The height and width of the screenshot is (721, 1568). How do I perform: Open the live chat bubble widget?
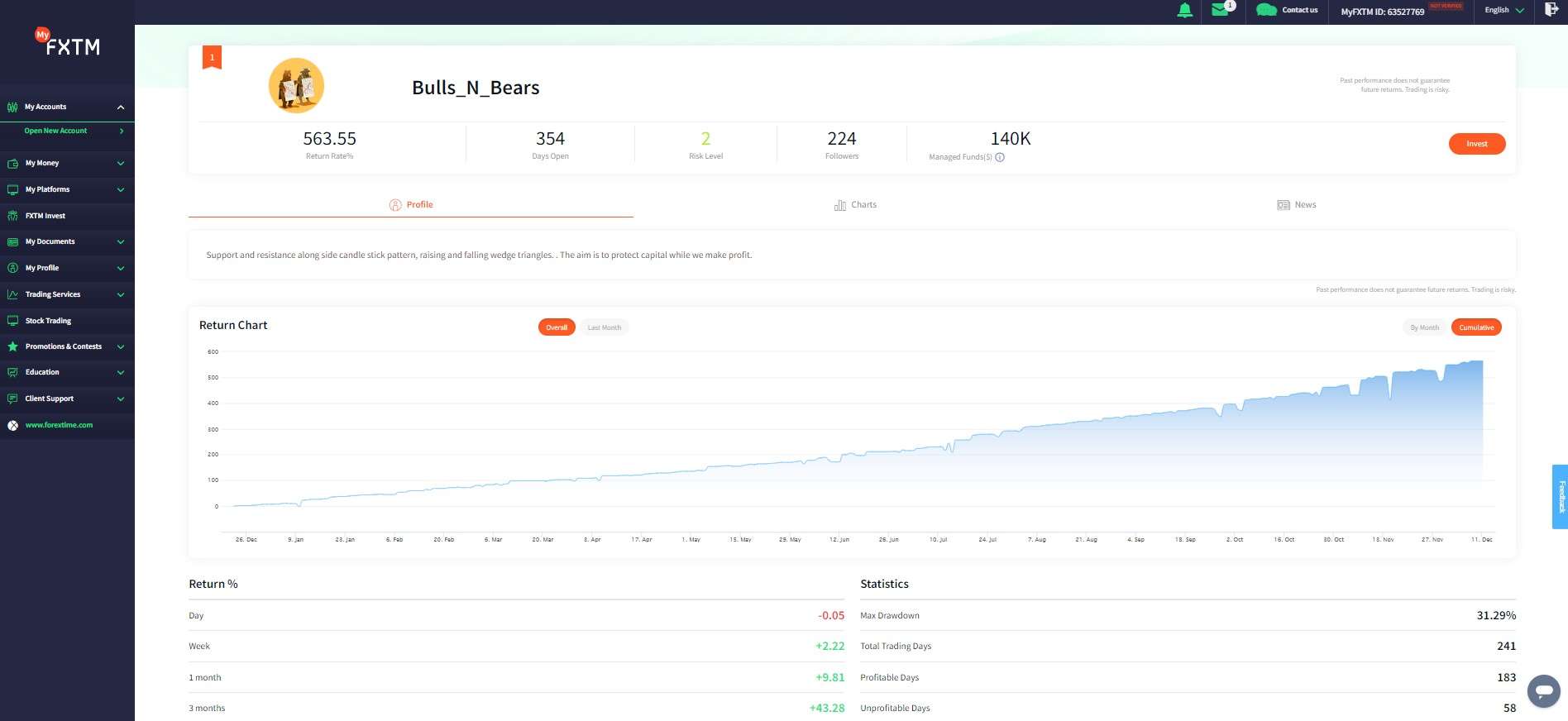(1543, 691)
